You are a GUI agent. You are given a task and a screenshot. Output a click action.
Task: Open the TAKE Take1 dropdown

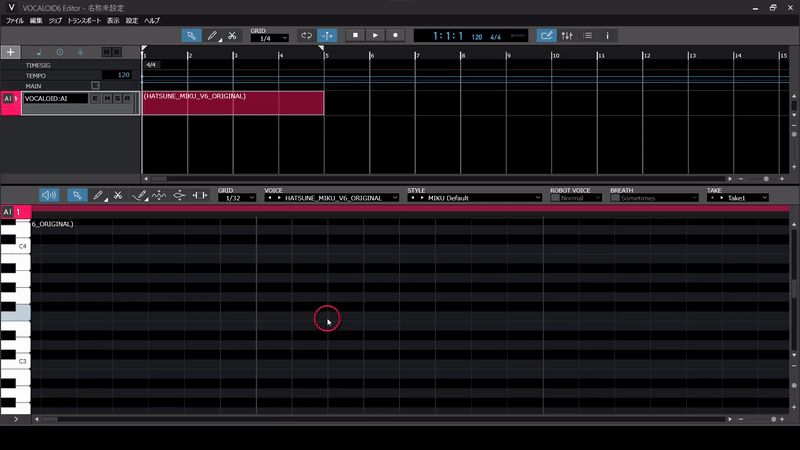pyautogui.click(x=747, y=198)
